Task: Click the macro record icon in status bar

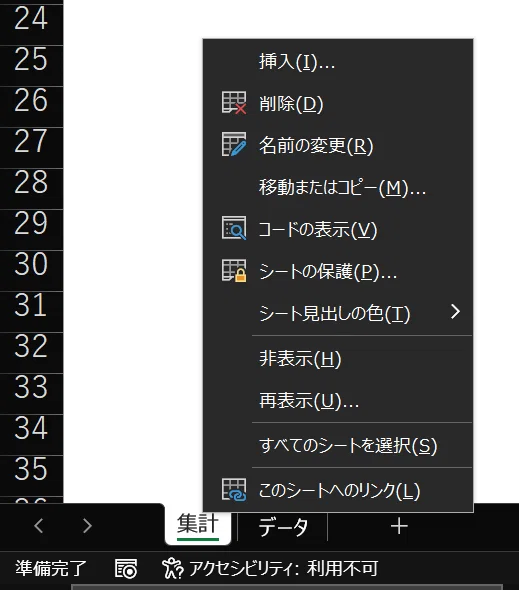Action: [126, 568]
